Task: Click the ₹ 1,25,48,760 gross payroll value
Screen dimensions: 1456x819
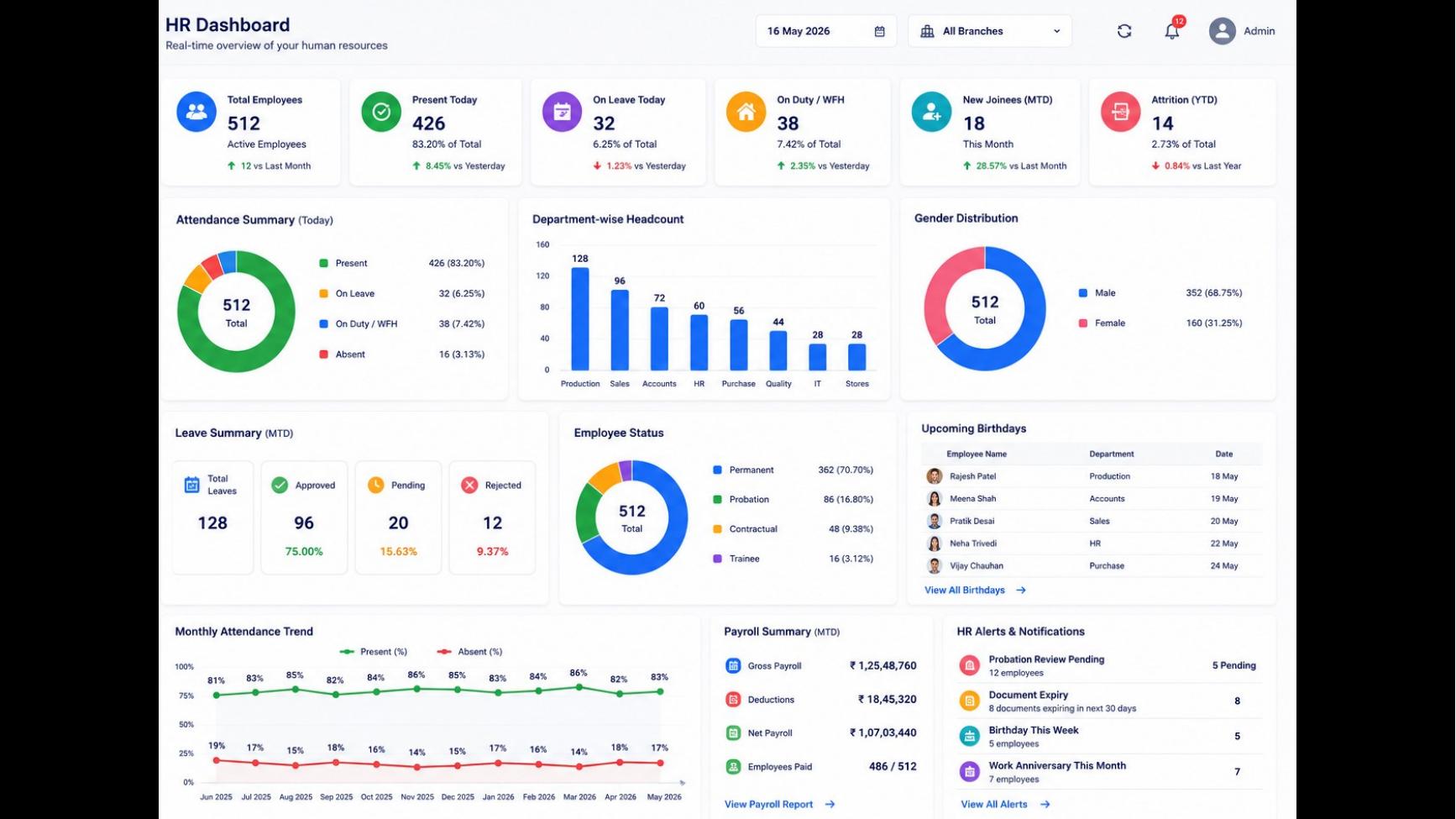Action: (x=883, y=665)
